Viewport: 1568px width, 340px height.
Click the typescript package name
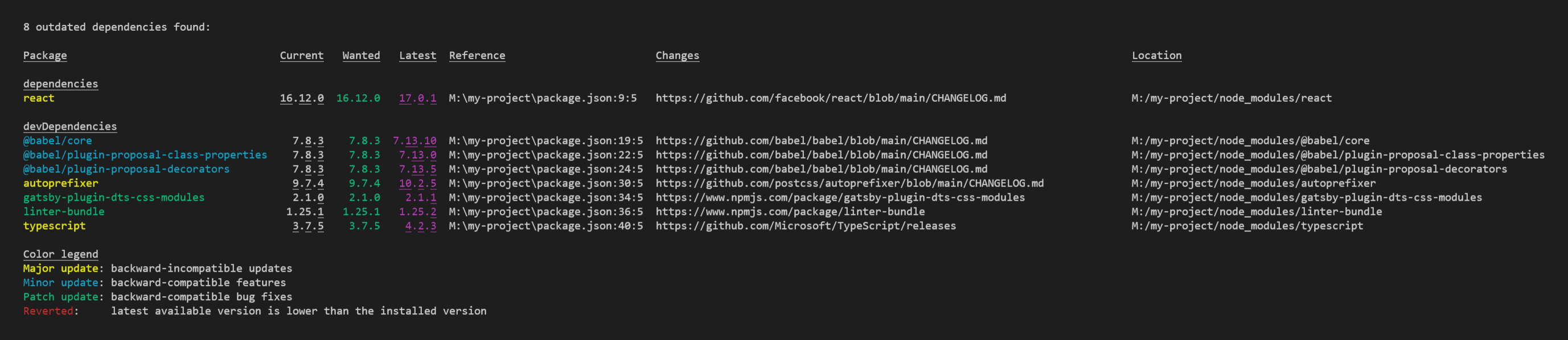pyautogui.click(x=54, y=226)
